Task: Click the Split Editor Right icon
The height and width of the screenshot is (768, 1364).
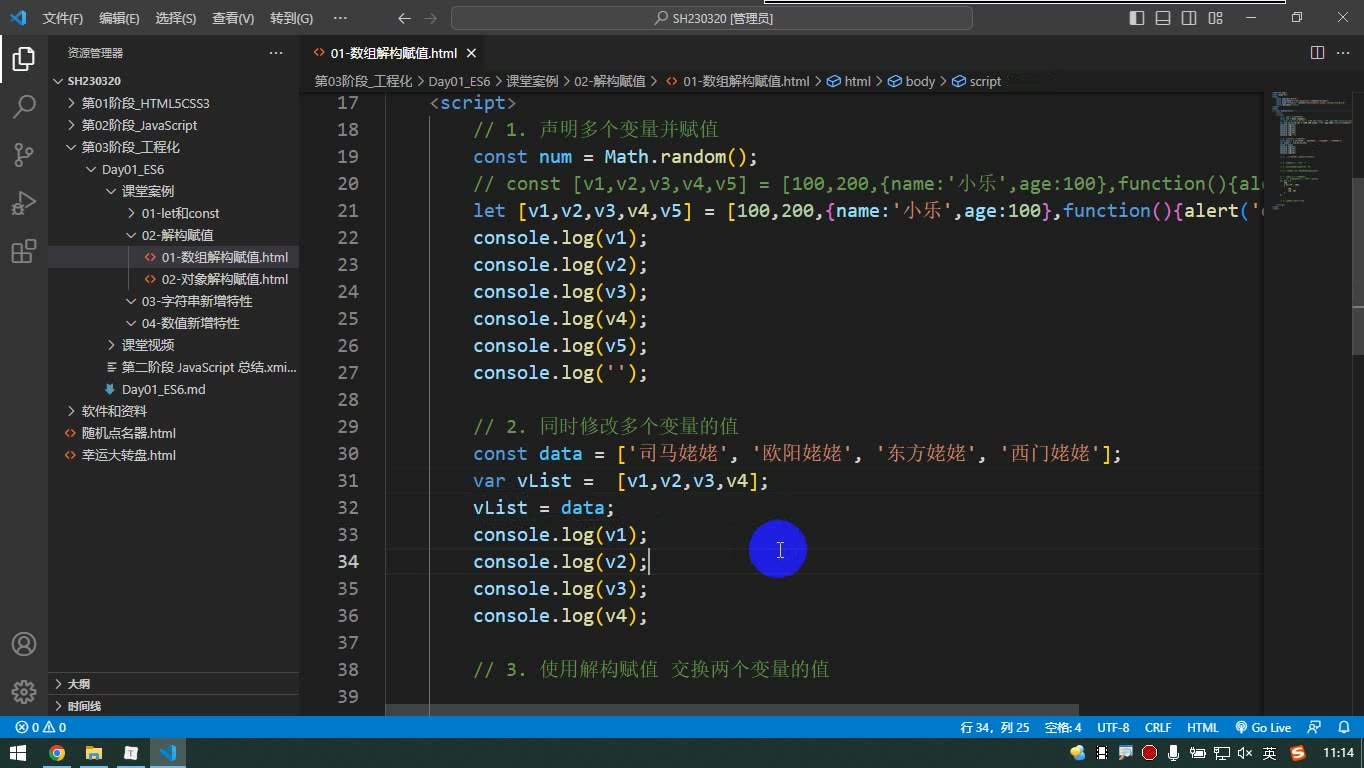Action: [x=1317, y=53]
